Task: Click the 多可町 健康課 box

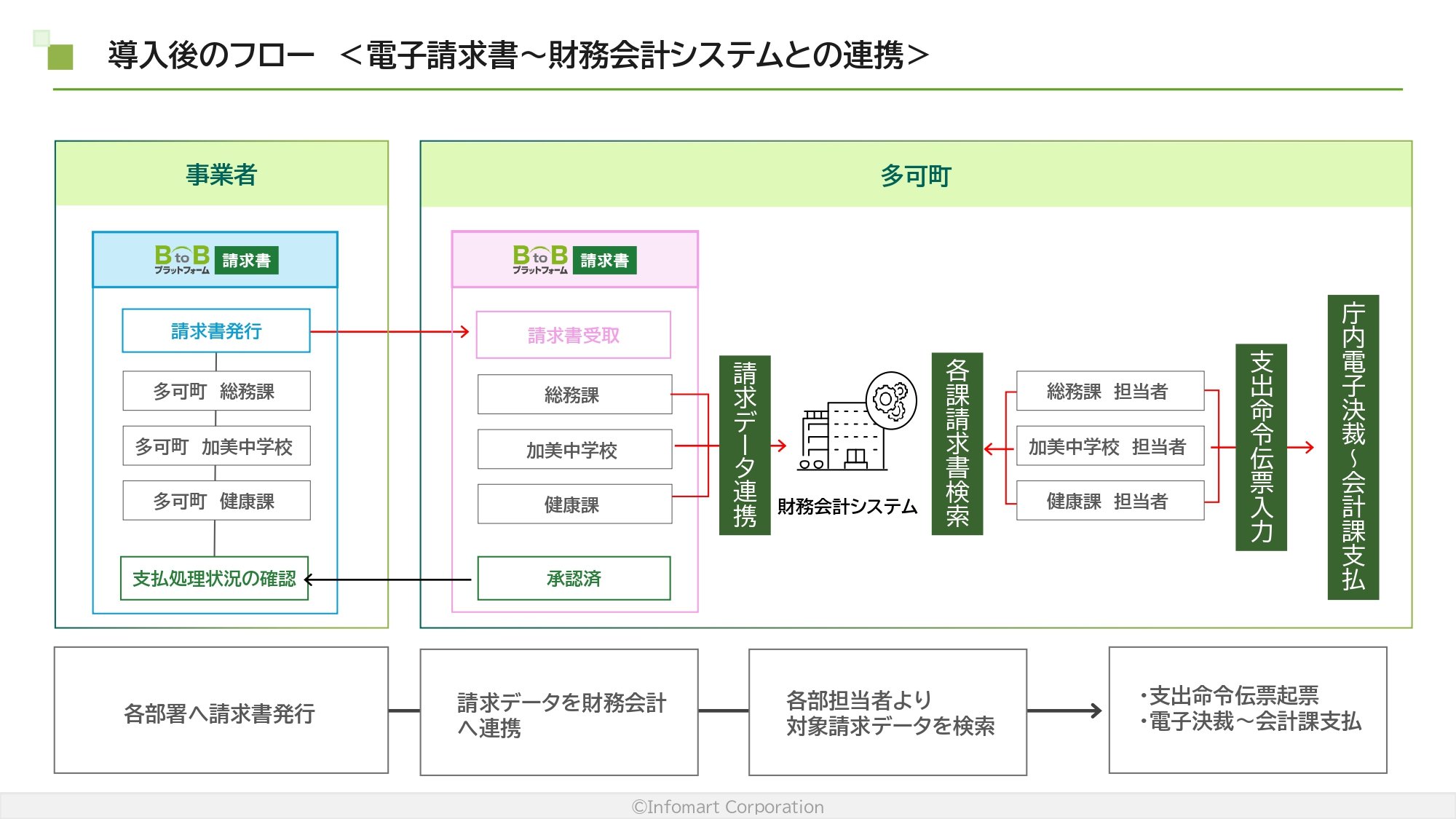Action: point(216,500)
